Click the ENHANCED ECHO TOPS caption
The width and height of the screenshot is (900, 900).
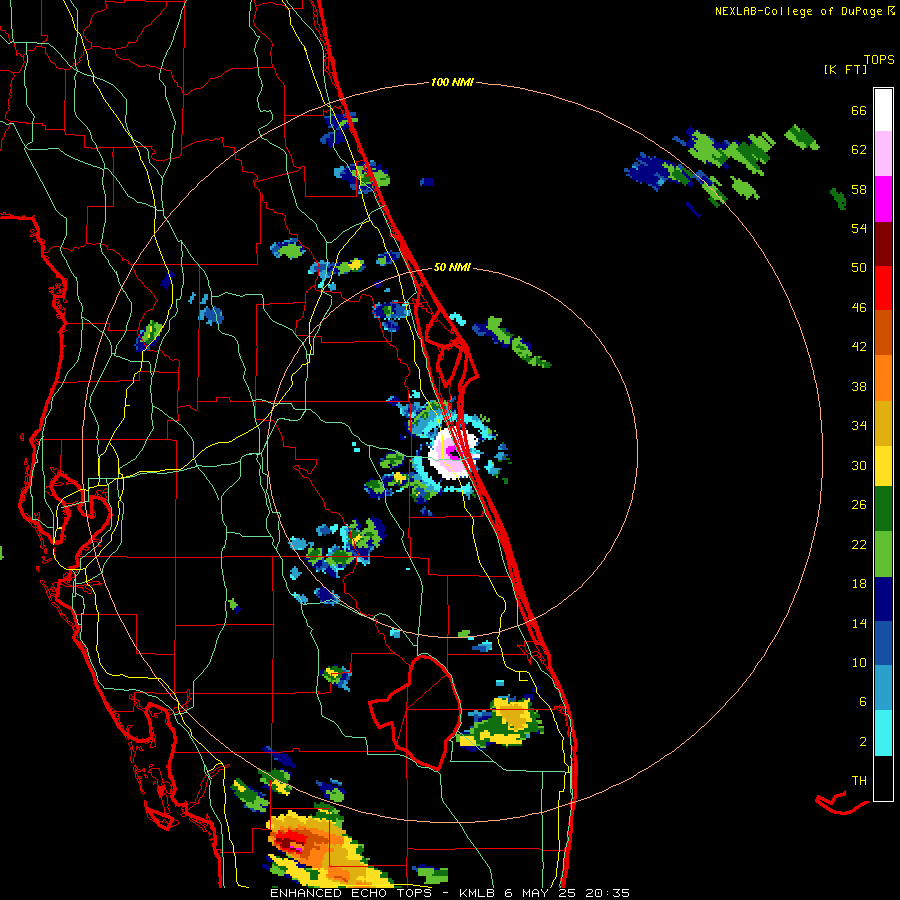tap(351, 893)
